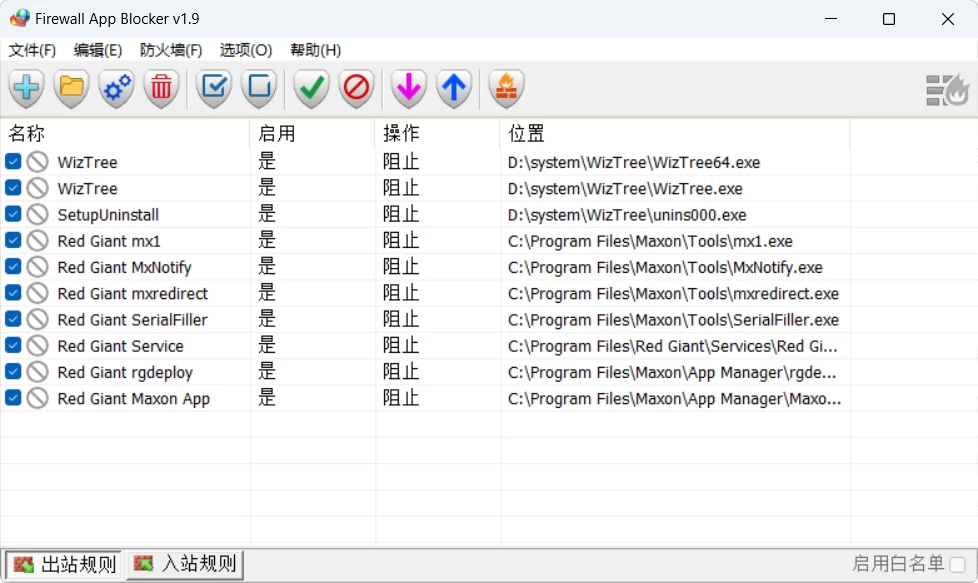Image resolution: width=978 pixels, height=583 pixels.
Task: Click the magenta down arrow icon
Action: (x=409, y=88)
